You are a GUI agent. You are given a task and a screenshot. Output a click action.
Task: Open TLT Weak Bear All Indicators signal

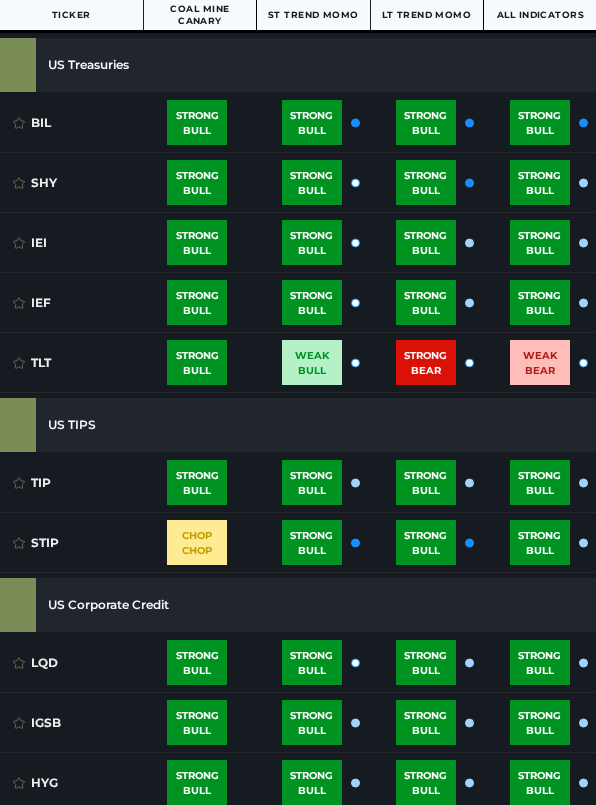click(540, 362)
